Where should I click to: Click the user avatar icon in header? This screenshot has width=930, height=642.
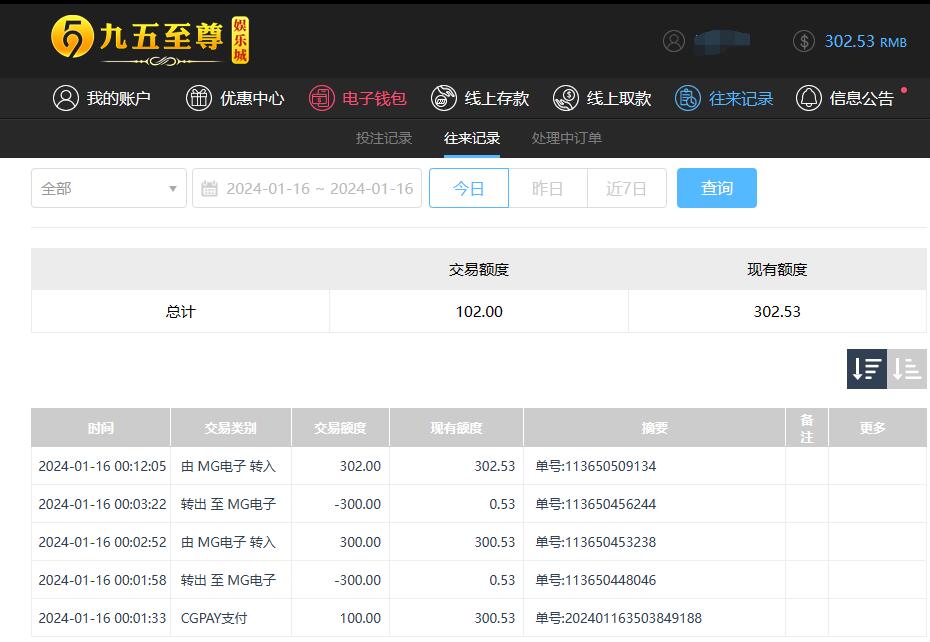coord(674,41)
